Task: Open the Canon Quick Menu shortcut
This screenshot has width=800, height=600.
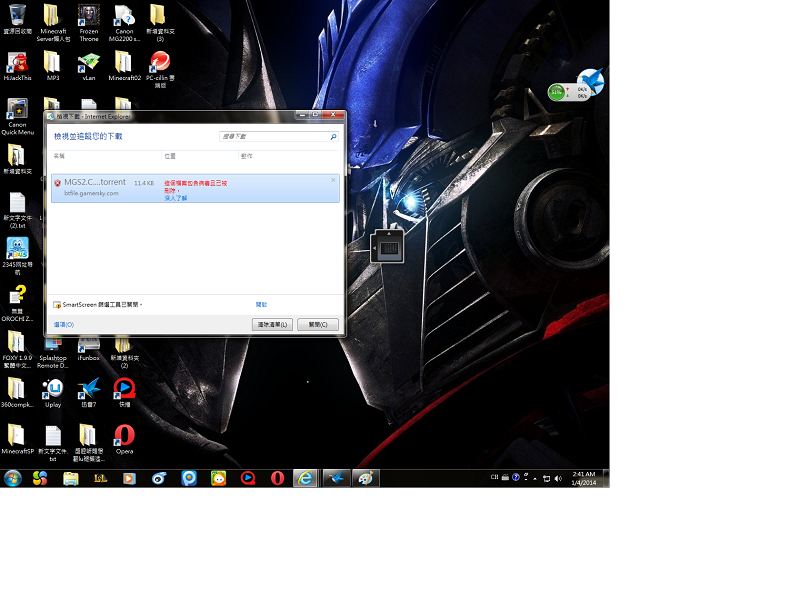Action: (17, 116)
